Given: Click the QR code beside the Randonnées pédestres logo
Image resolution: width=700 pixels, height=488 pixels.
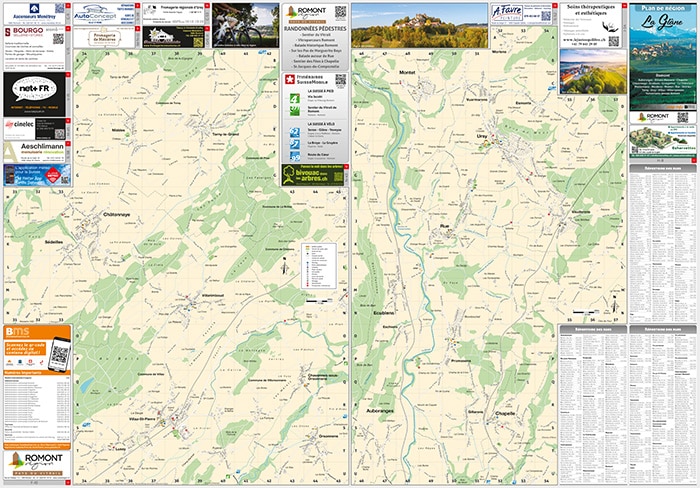Looking at the screenshot, I should pos(340,12).
